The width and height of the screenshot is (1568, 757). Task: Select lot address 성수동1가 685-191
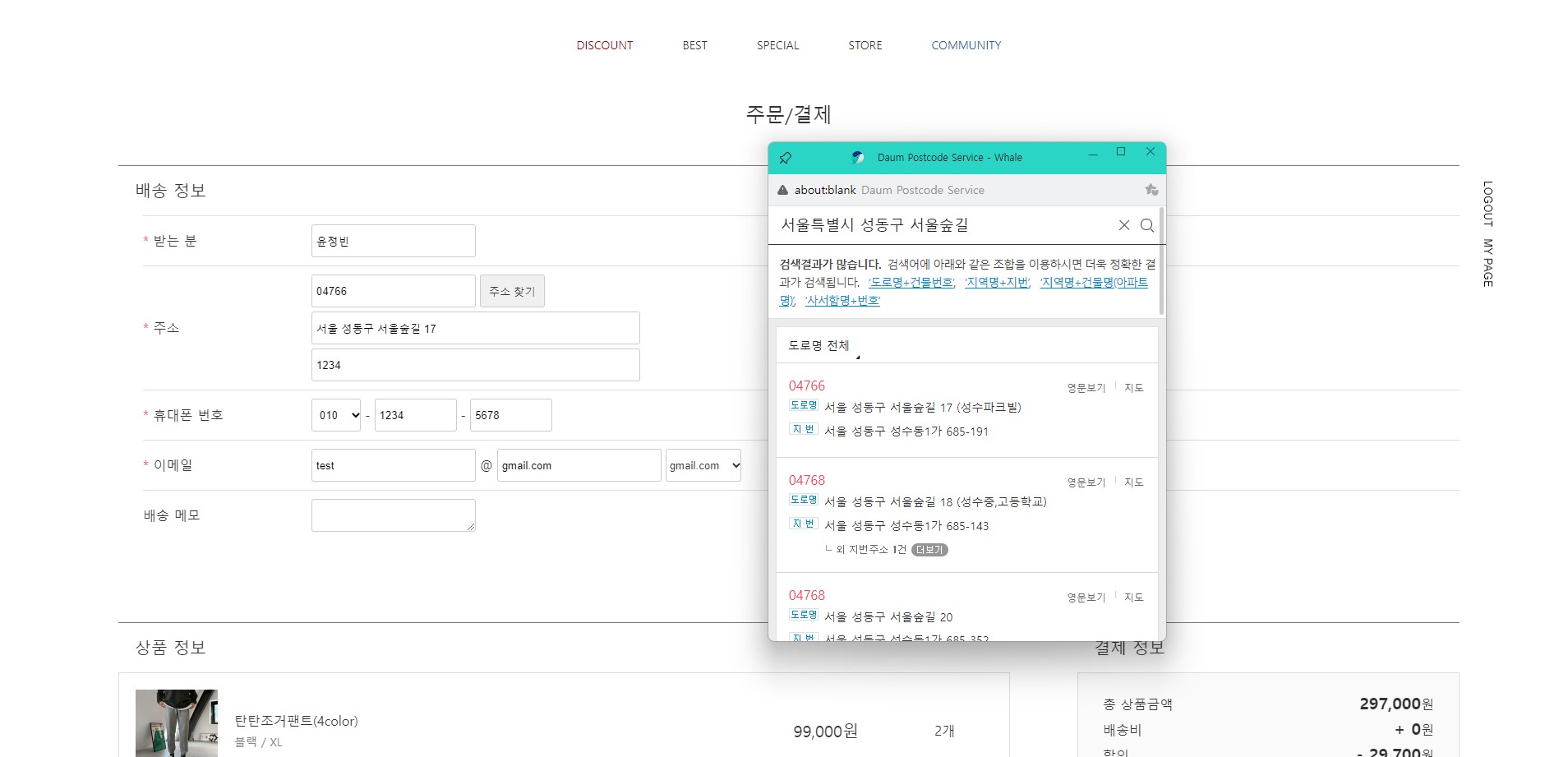[x=906, y=432]
